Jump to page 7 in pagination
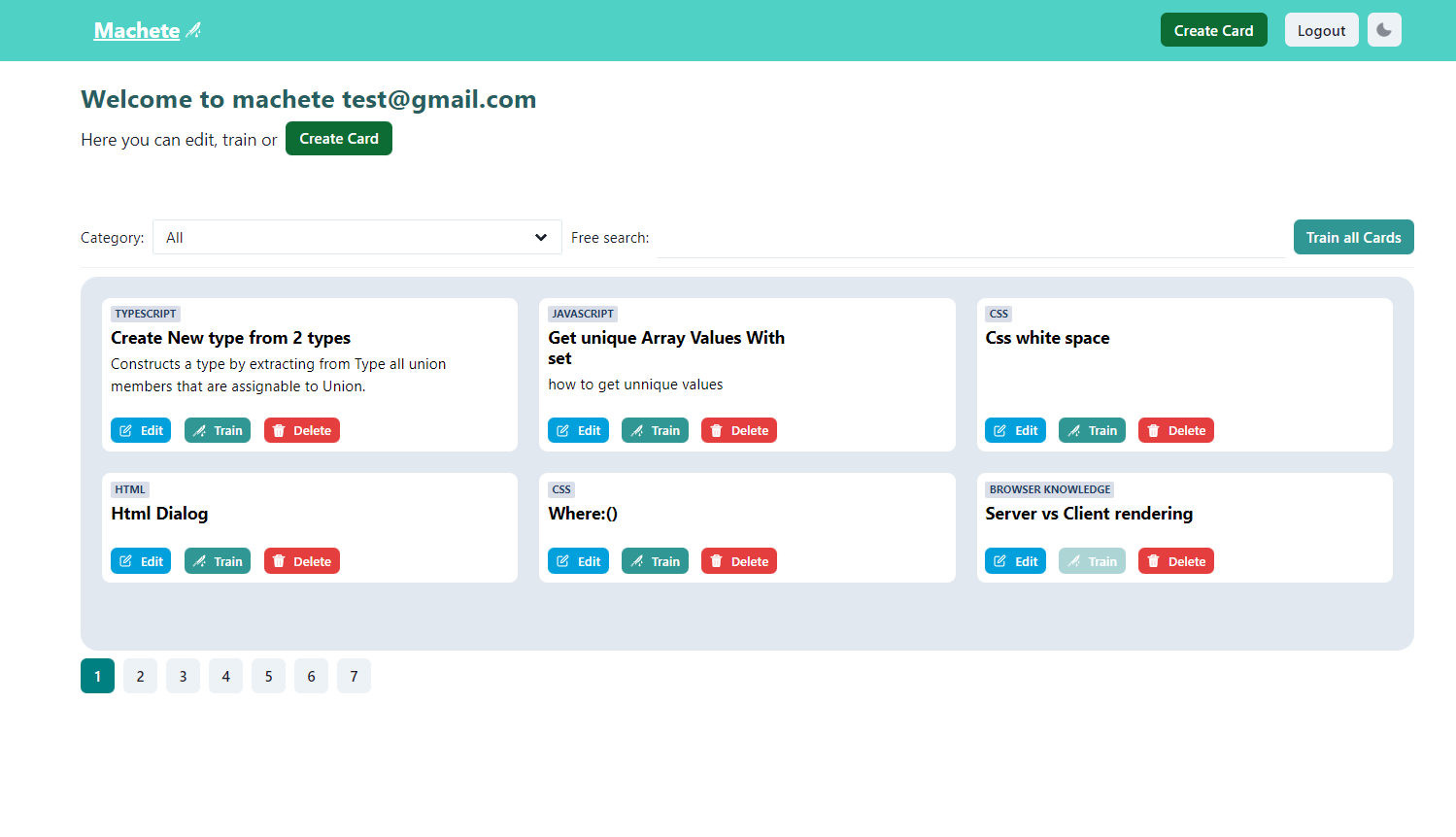This screenshot has height=837, width=1456. click(354, 676)
